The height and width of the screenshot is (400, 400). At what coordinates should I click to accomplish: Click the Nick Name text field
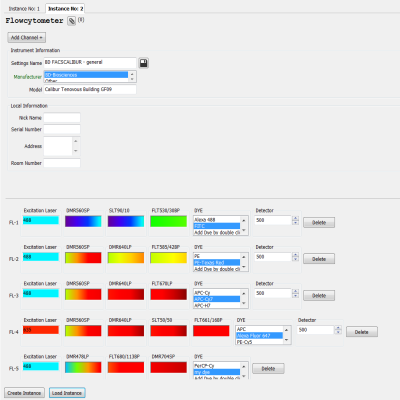click(62, 118)
